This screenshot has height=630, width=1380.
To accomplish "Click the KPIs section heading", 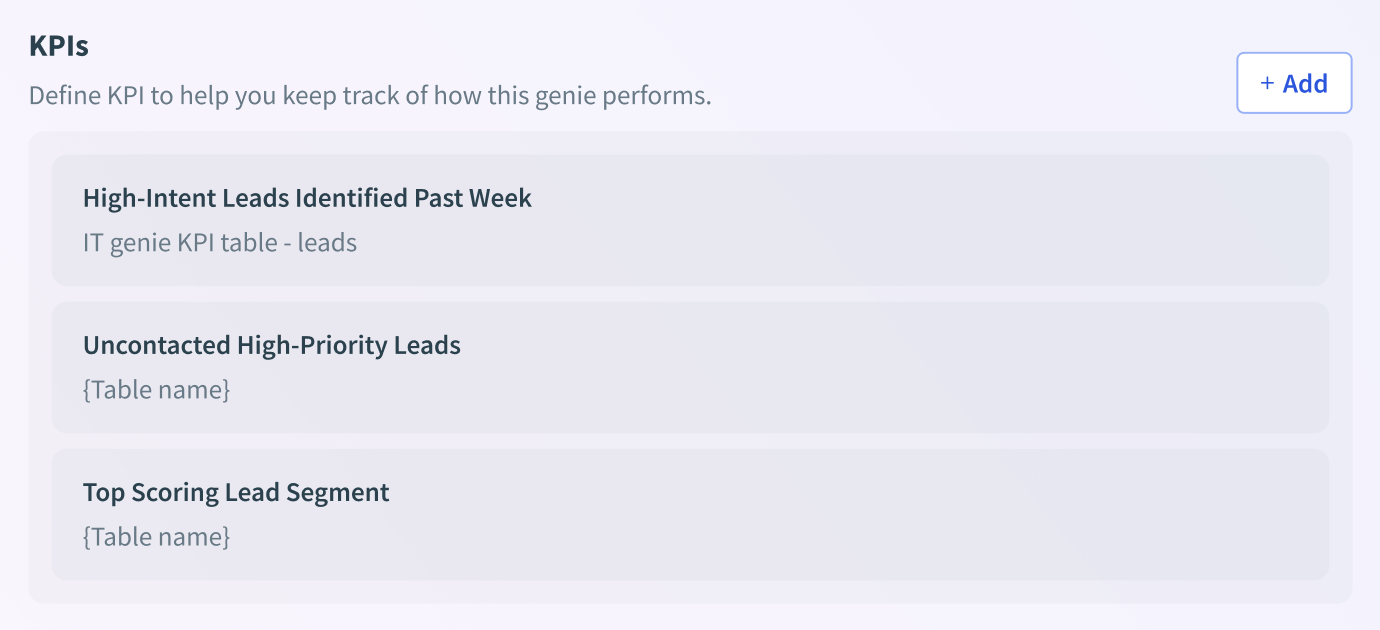I will point(59,46).
